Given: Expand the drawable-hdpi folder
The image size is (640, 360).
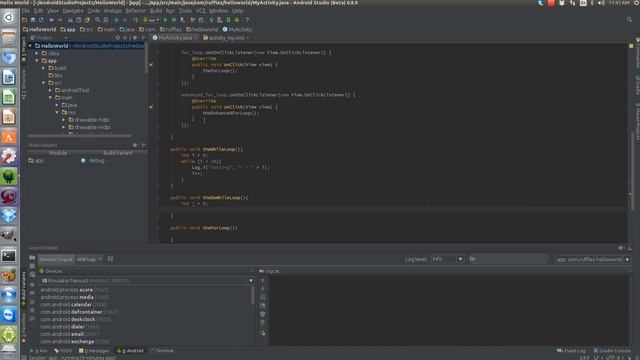Looking at the screenshot, I should click(x=64, y=120).
